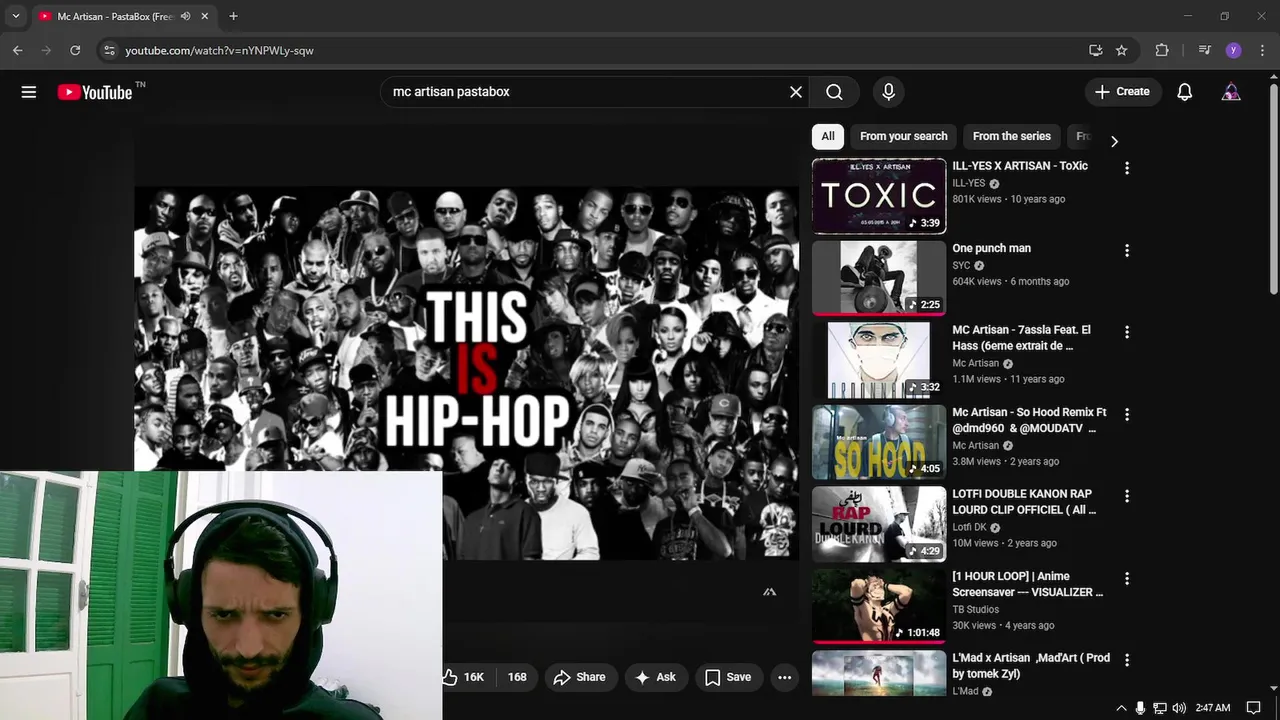The height and width of the screenshot is (720, 1280).
Task: Like the video with 16K
Action: tap(467, 677)
